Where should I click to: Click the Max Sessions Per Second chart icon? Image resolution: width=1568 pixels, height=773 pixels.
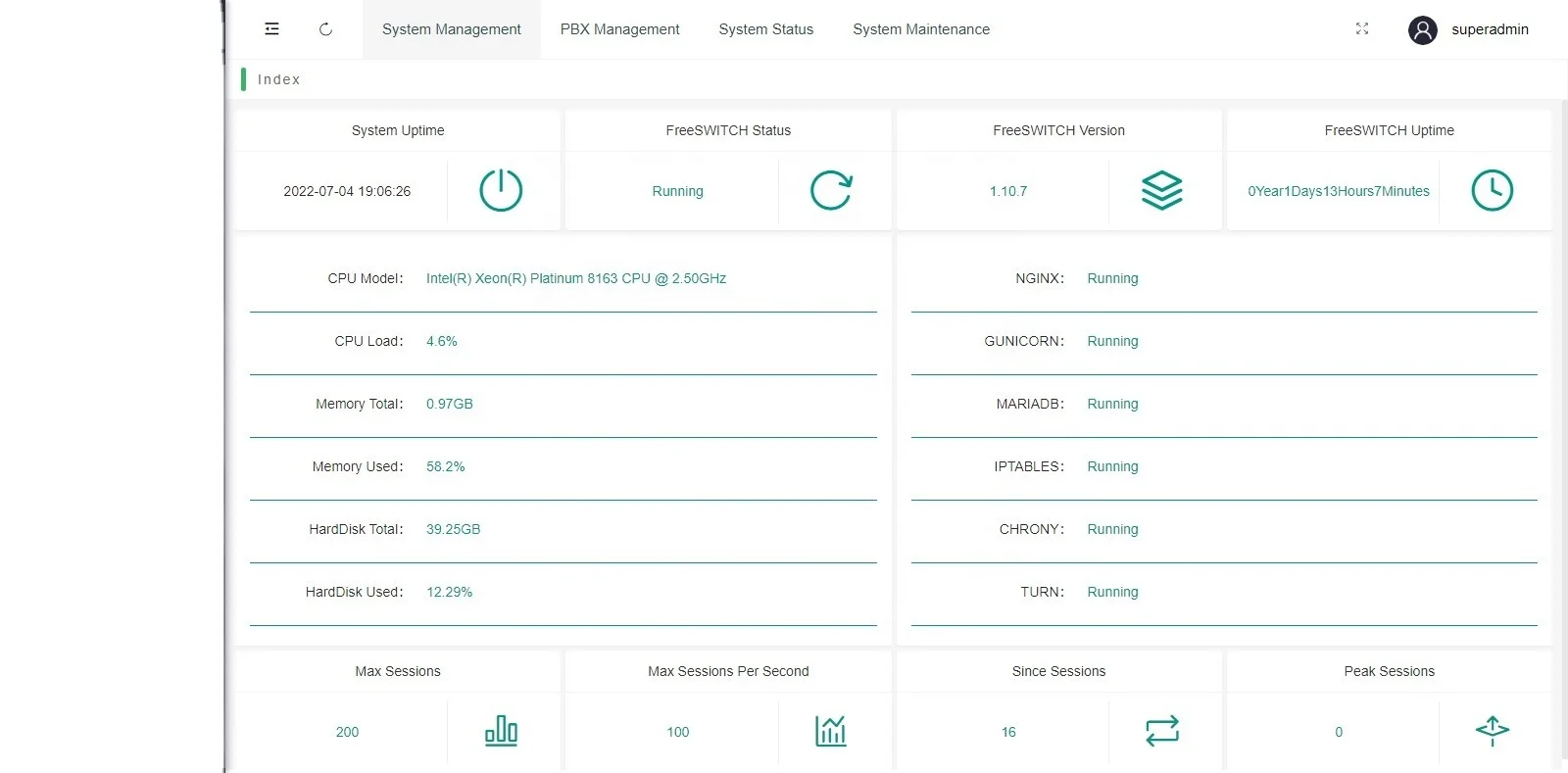point(831,731)
